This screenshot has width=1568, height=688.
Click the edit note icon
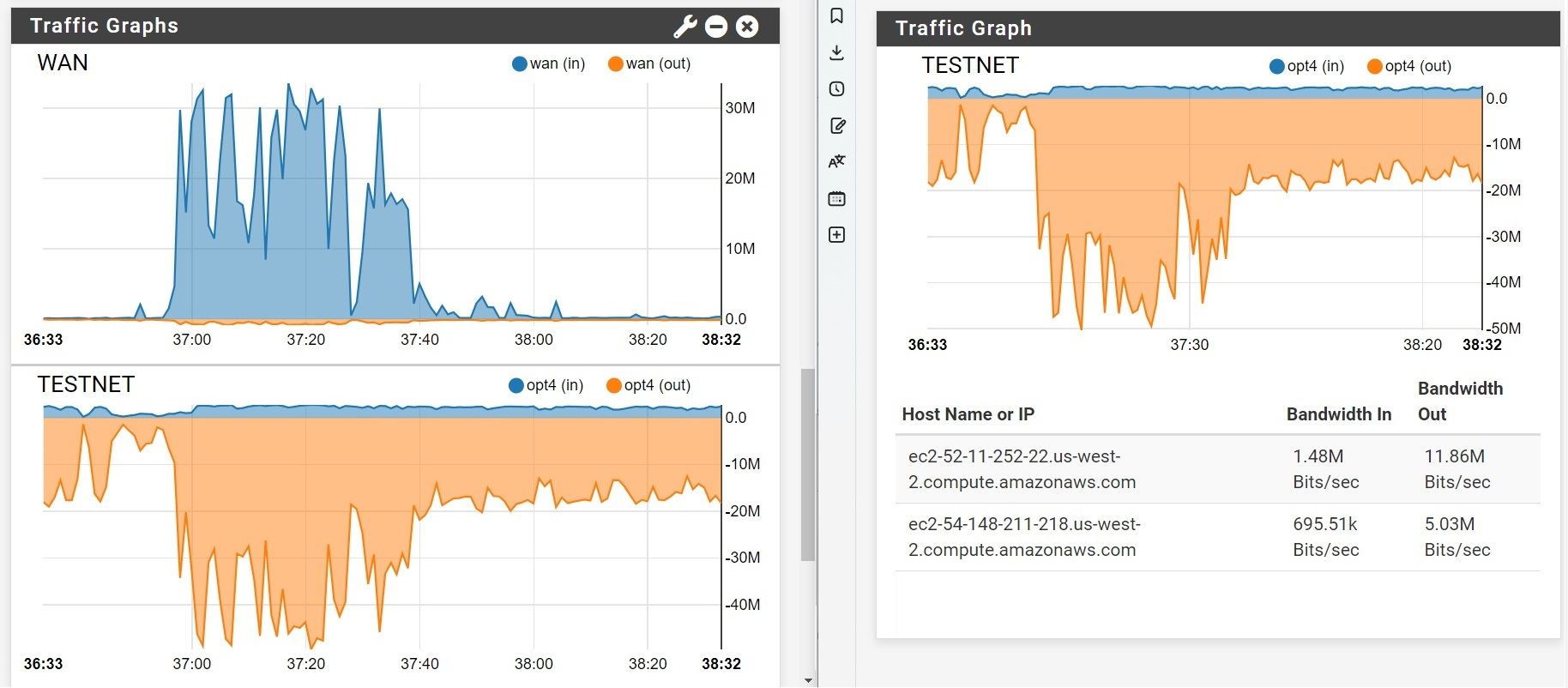pos(837,125)
